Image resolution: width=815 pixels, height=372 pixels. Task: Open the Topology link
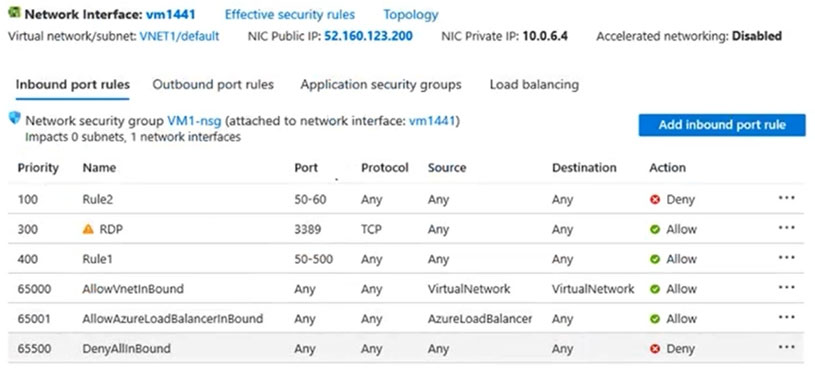[x=411, y=15]
